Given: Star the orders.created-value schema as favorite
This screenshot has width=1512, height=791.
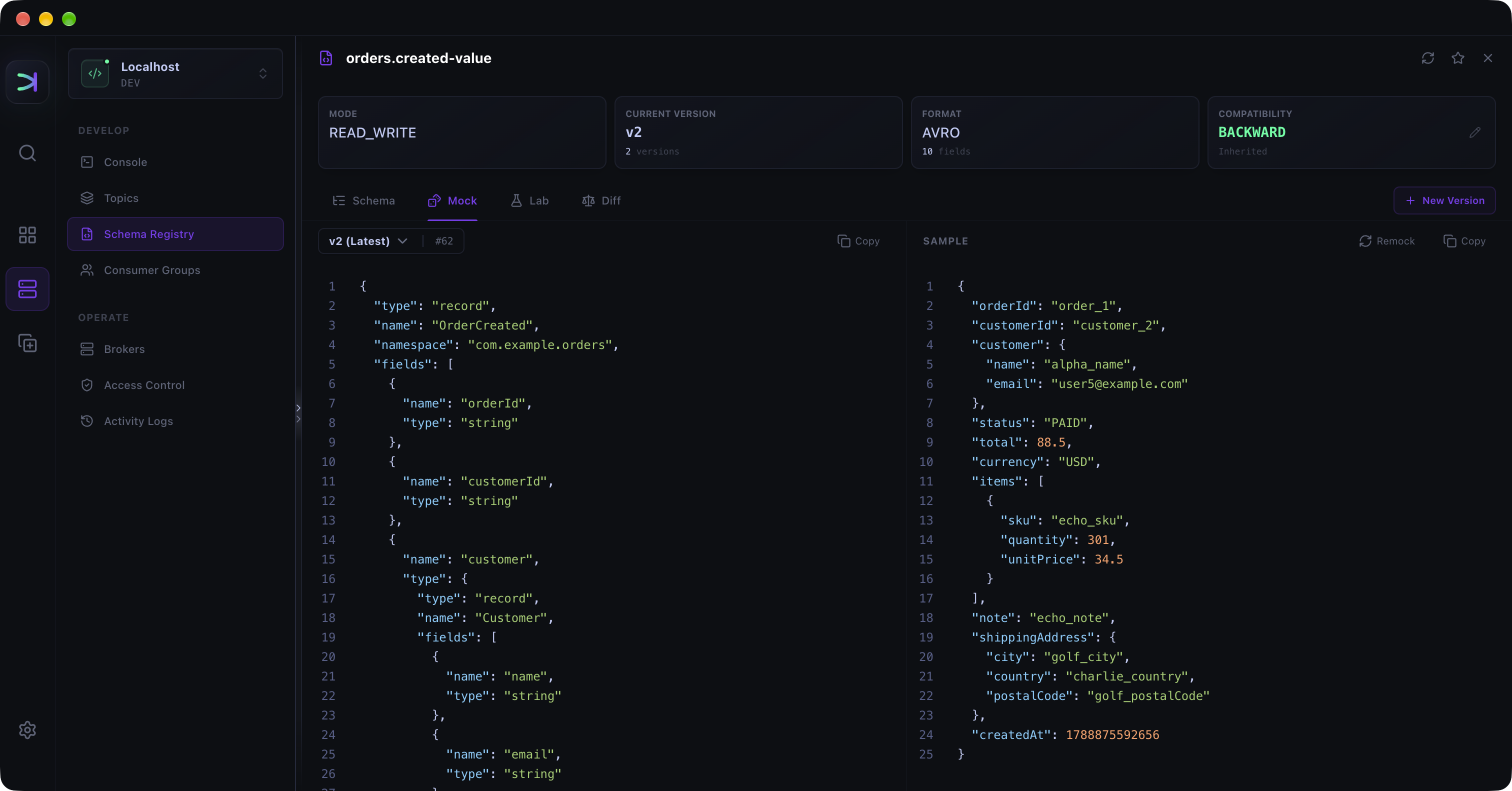Looking at the screenshot, I should (1457, 58).
